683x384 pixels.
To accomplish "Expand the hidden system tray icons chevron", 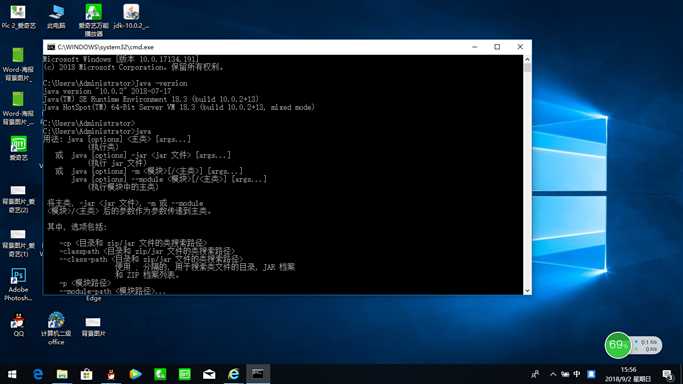I will (553, 374).
